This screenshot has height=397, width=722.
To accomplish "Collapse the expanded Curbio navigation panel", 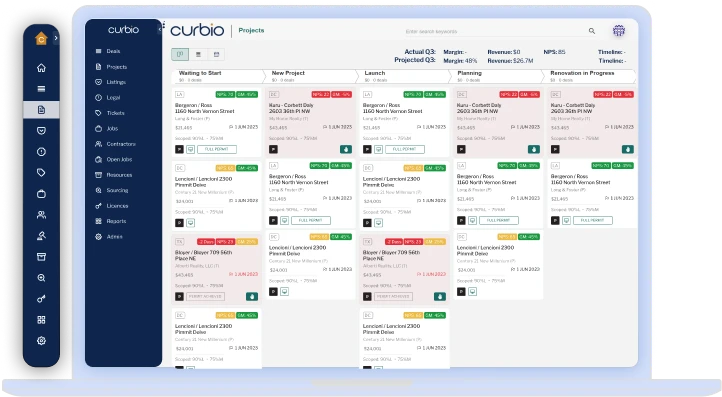I will 160,29.
